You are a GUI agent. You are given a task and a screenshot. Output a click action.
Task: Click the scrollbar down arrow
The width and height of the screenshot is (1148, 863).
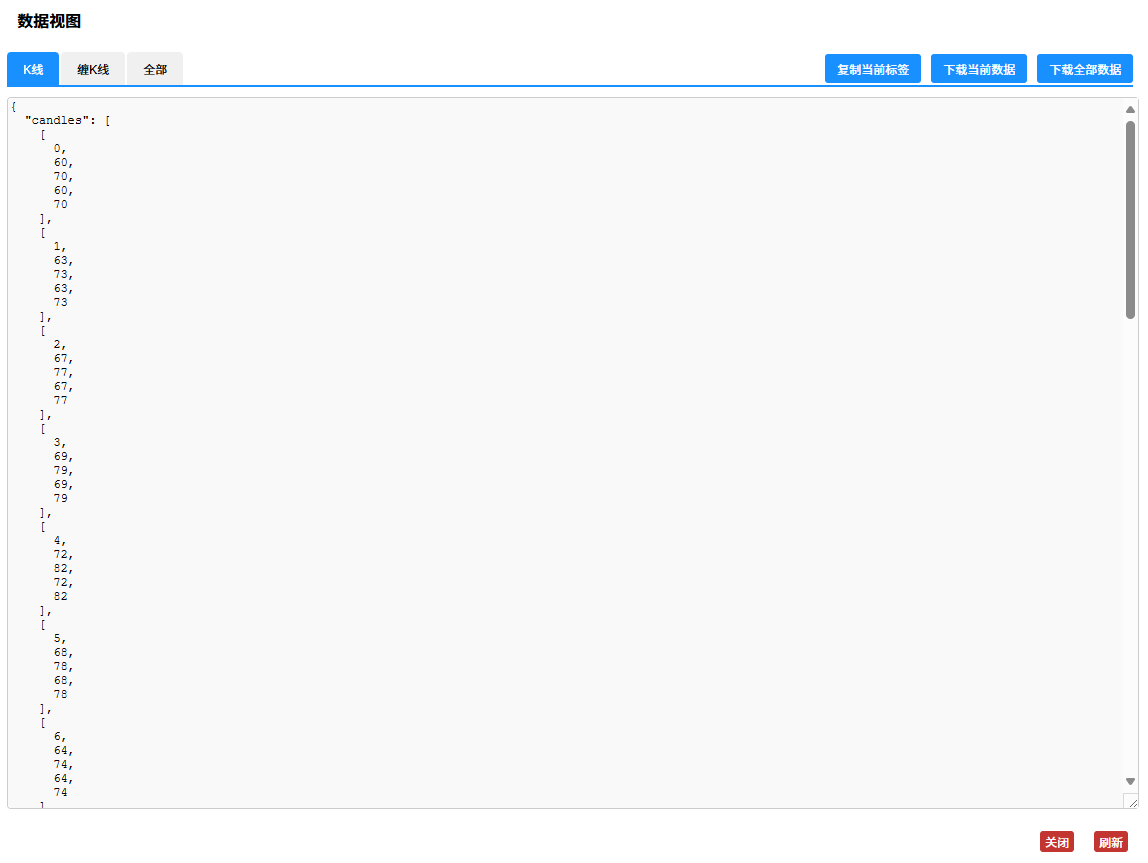1130,781
